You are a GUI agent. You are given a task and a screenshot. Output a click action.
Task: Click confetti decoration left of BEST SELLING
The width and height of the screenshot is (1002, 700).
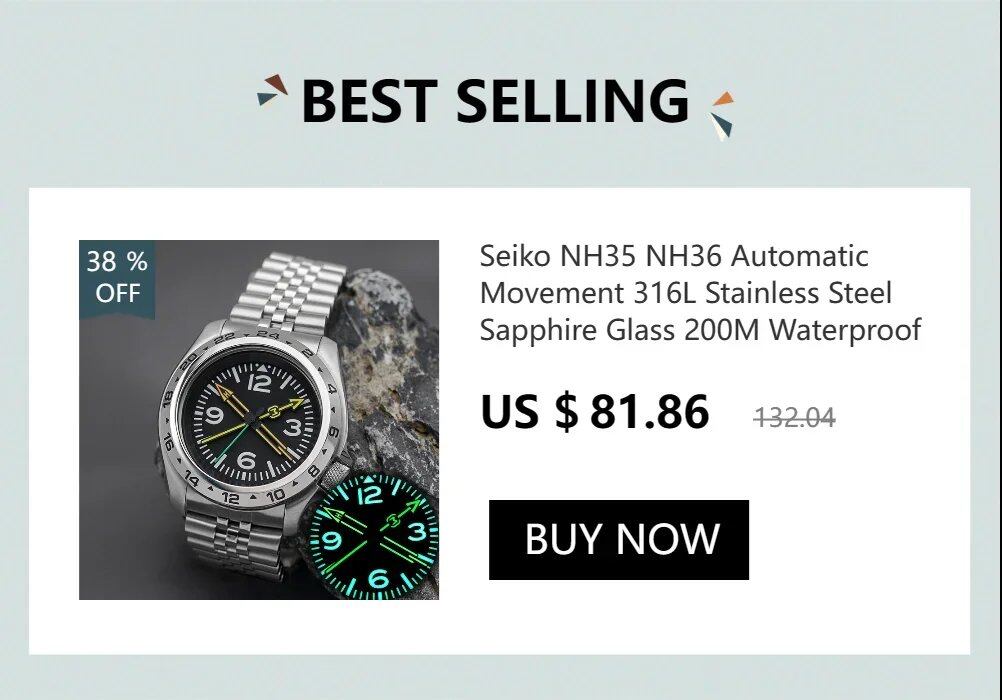[x=272, y=90]
